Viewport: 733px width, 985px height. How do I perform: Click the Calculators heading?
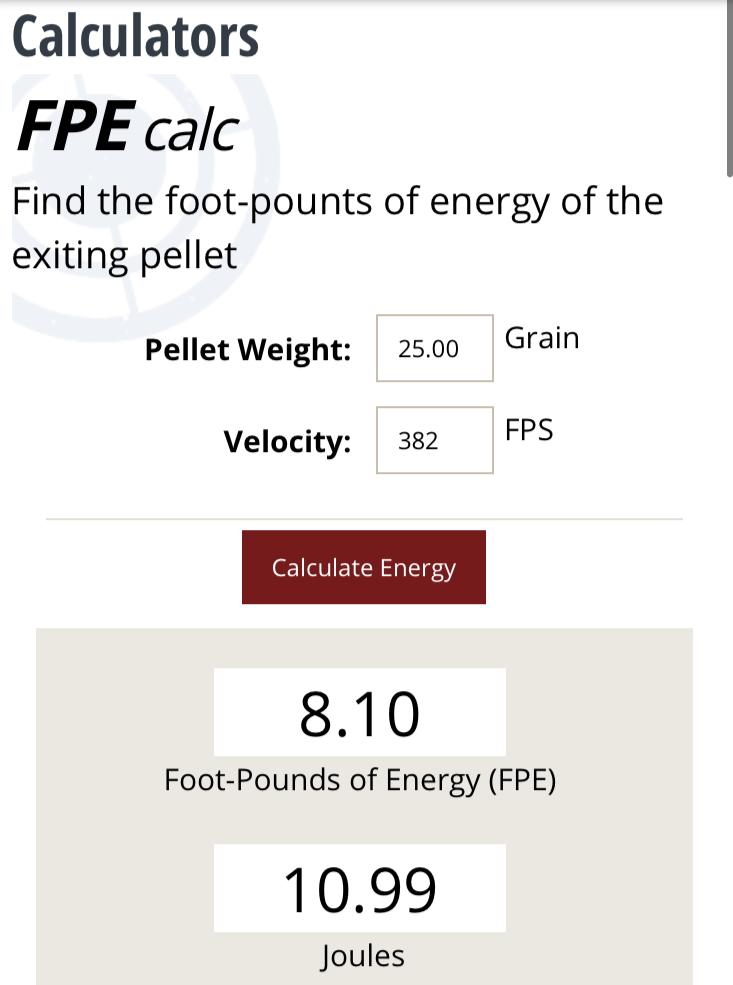point(136,36)
